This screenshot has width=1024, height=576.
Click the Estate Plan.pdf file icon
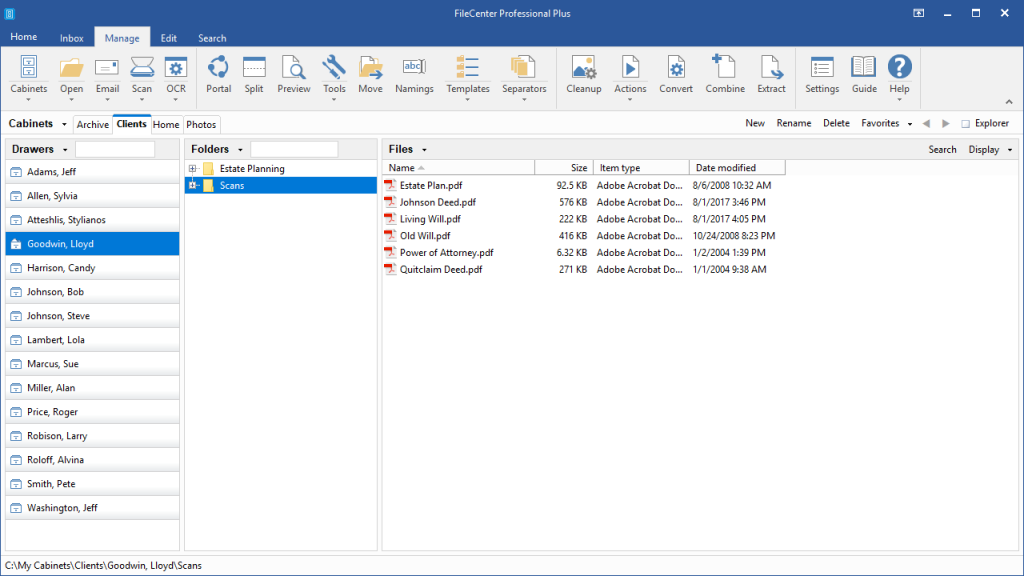(x=391, y=185)
